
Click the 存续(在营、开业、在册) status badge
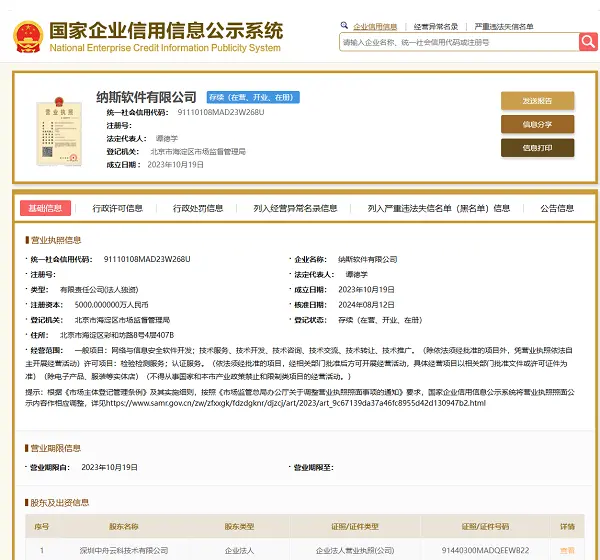point(253,97)
